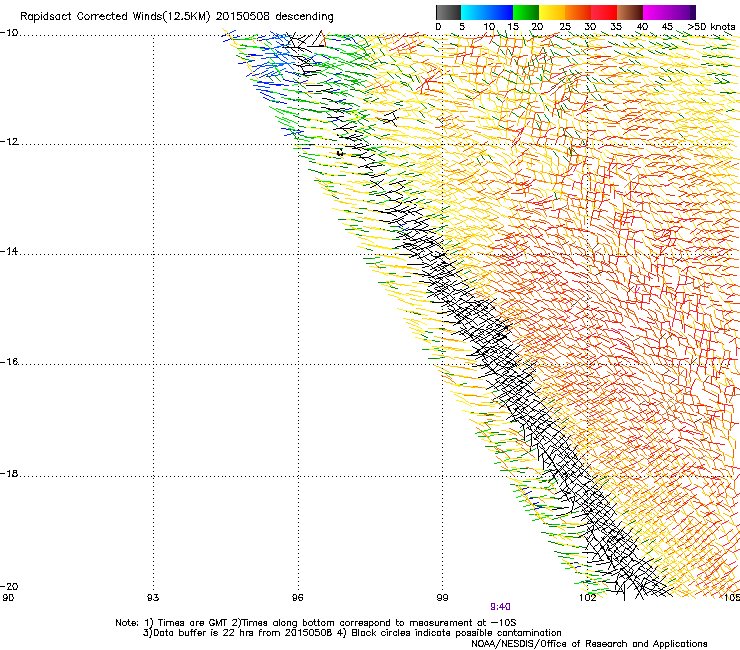Click the '20150508 descending' date text in title
The width and height of the screenshot is (740, 650).
click(x=275, y=17)
